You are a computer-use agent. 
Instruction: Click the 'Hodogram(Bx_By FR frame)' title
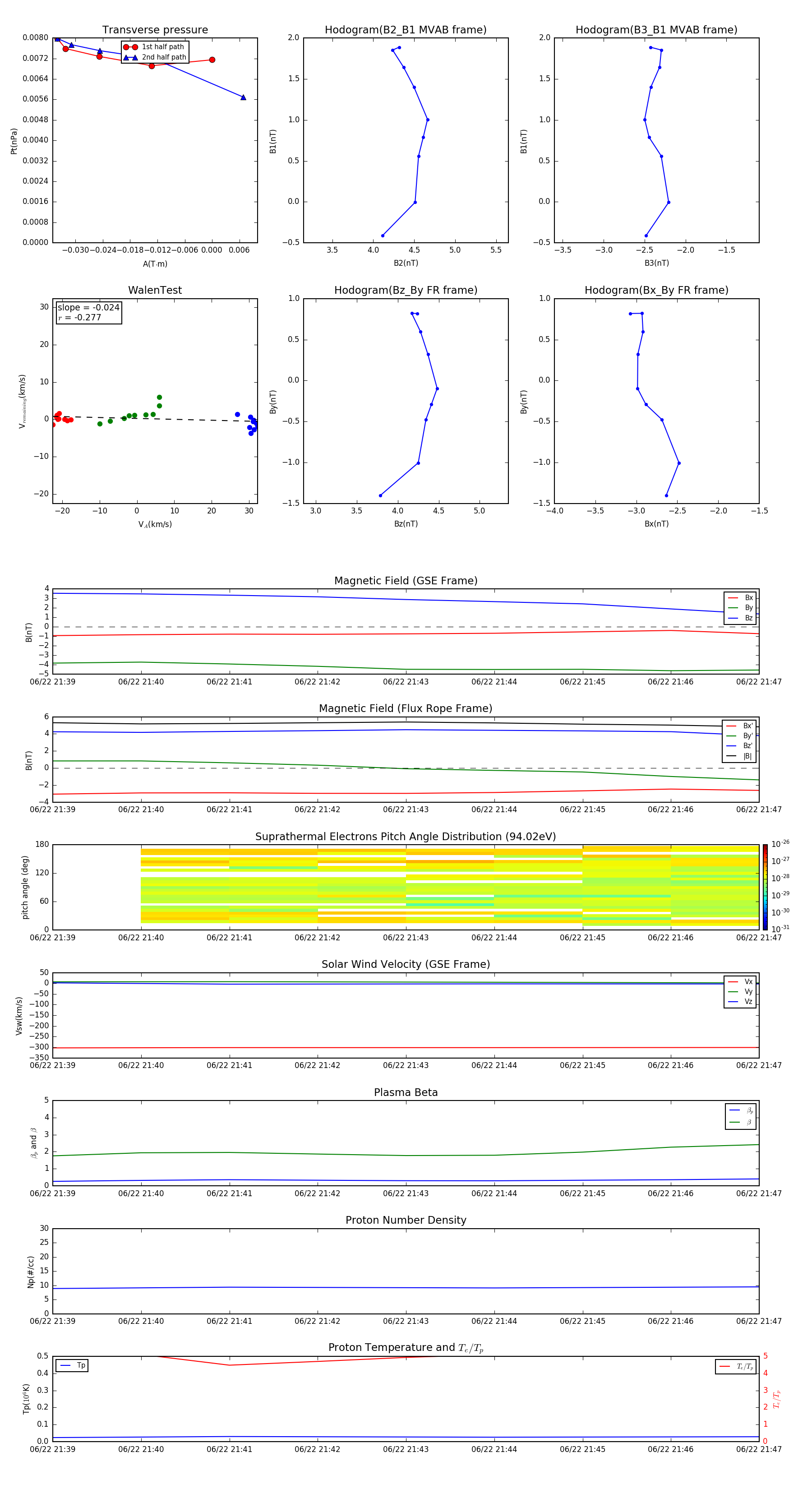click(x=656, y=290)
